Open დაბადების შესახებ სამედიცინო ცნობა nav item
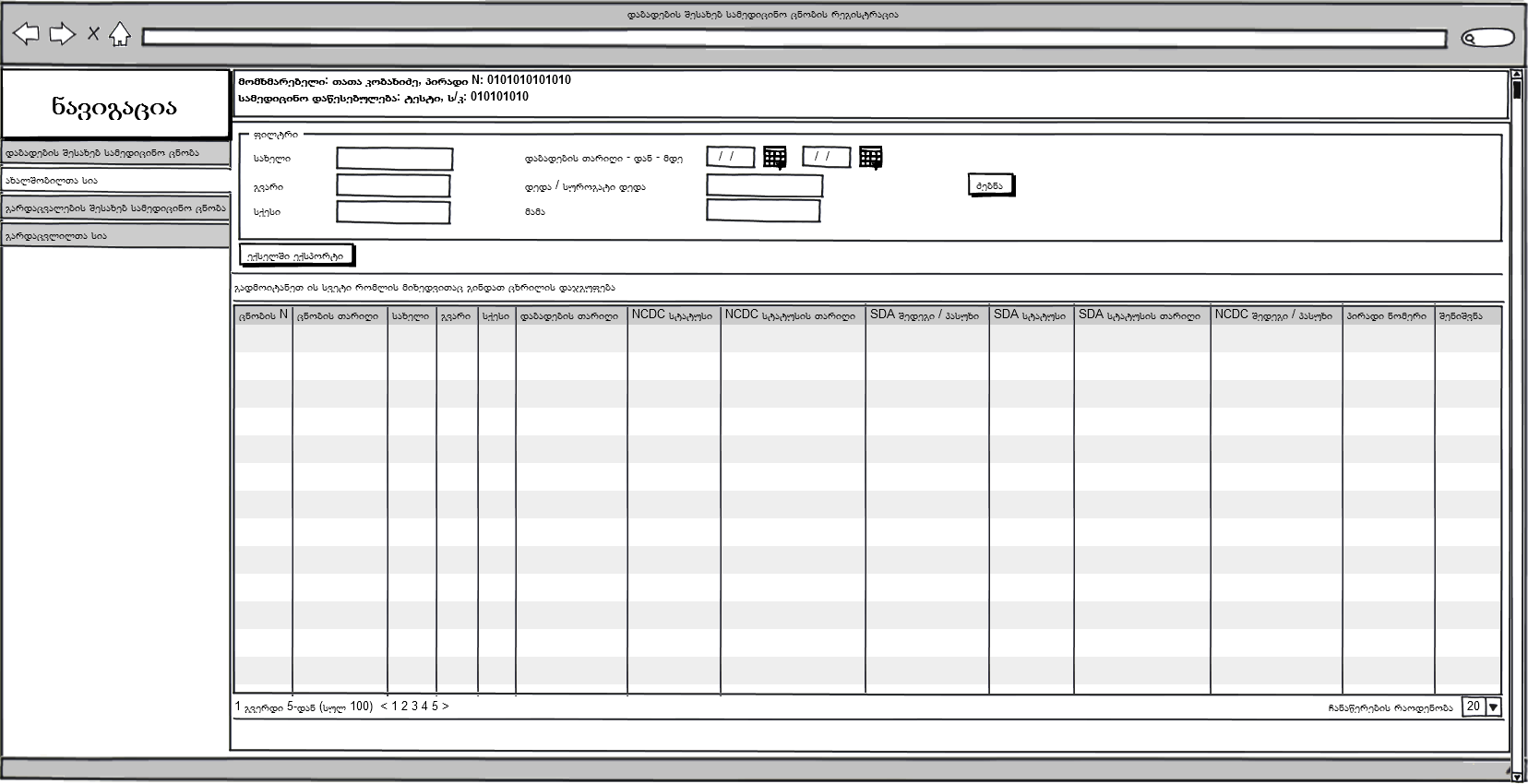Image resolution: width=1528 pixels, height=784 pixels. (x=115, y=153)
